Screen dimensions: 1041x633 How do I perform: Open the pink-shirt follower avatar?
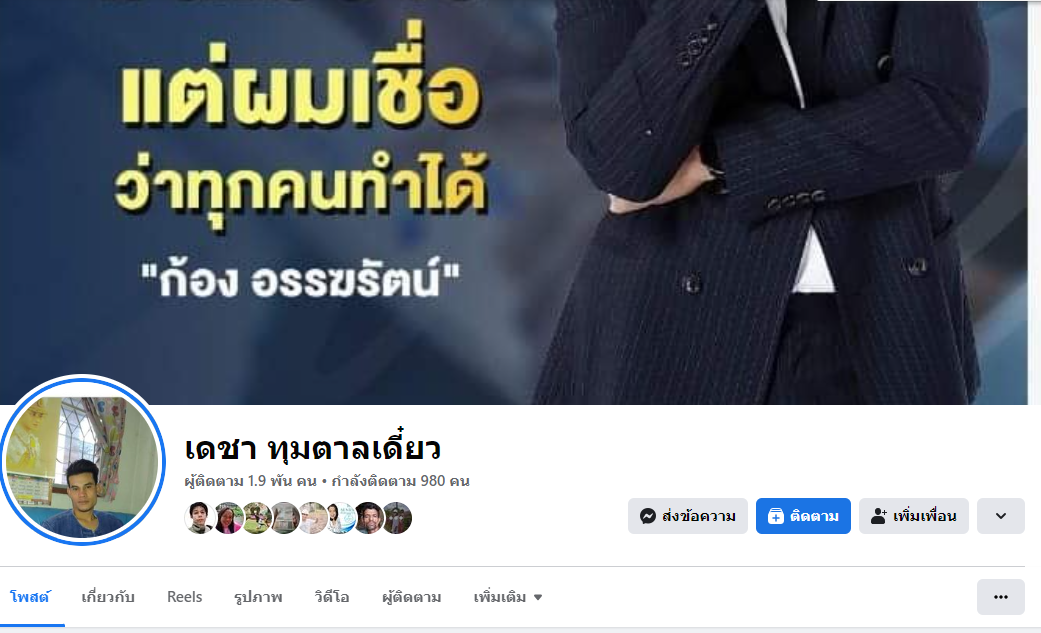(228, 518)
